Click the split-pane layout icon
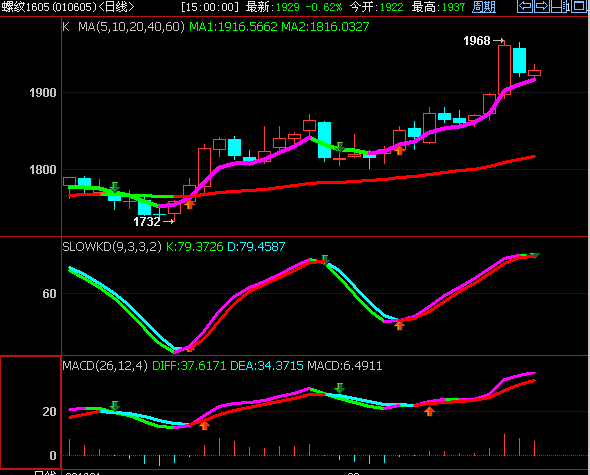This screenshot has height=475, width=590. [x=560, y=6]
